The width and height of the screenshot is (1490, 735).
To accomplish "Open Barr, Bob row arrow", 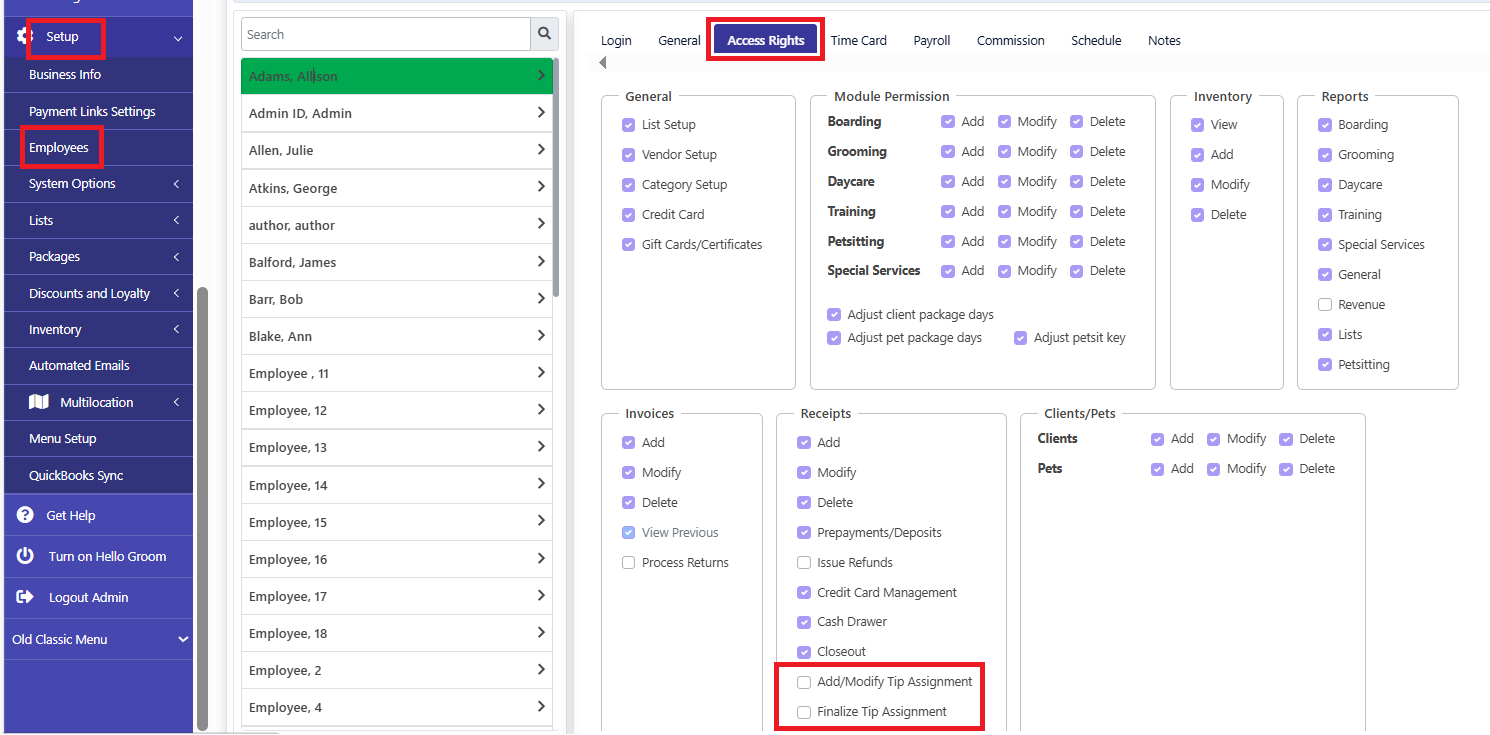I will click(x=541, y=298).
